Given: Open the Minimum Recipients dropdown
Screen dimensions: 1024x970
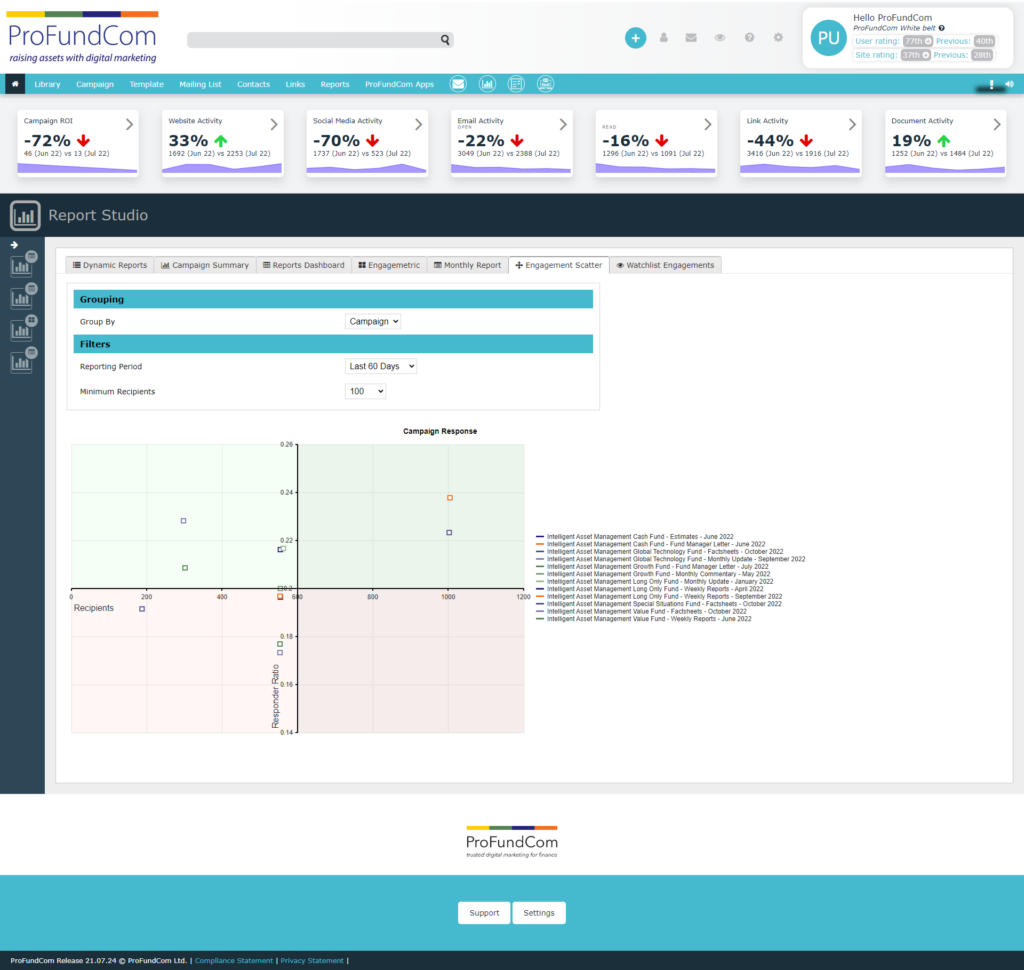Looking at the screenshot, I should (365, 392).
